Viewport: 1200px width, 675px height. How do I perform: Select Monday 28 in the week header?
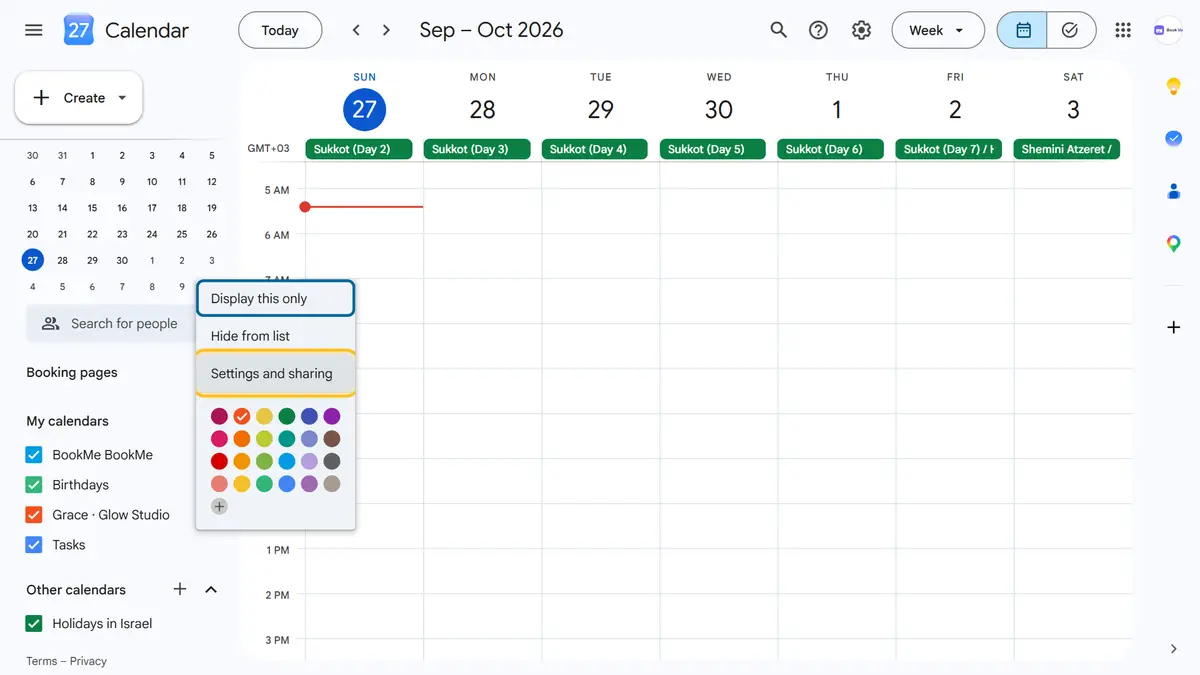click(482, 109)
